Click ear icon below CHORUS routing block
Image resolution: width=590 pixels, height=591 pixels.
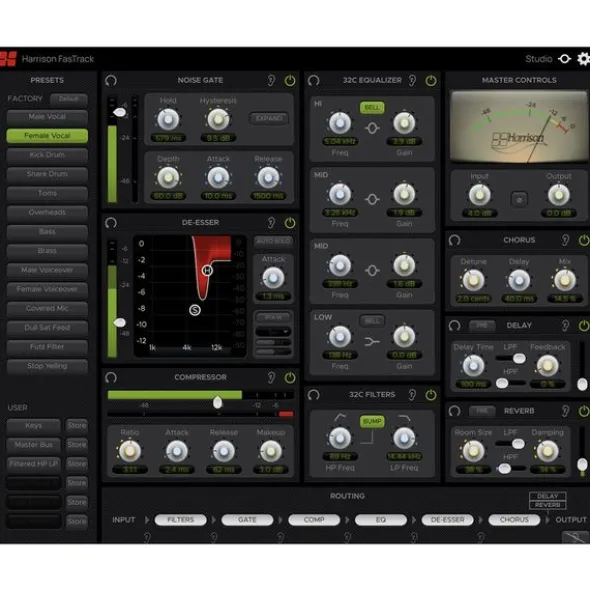pyautogui.click(x=481, y=537)
